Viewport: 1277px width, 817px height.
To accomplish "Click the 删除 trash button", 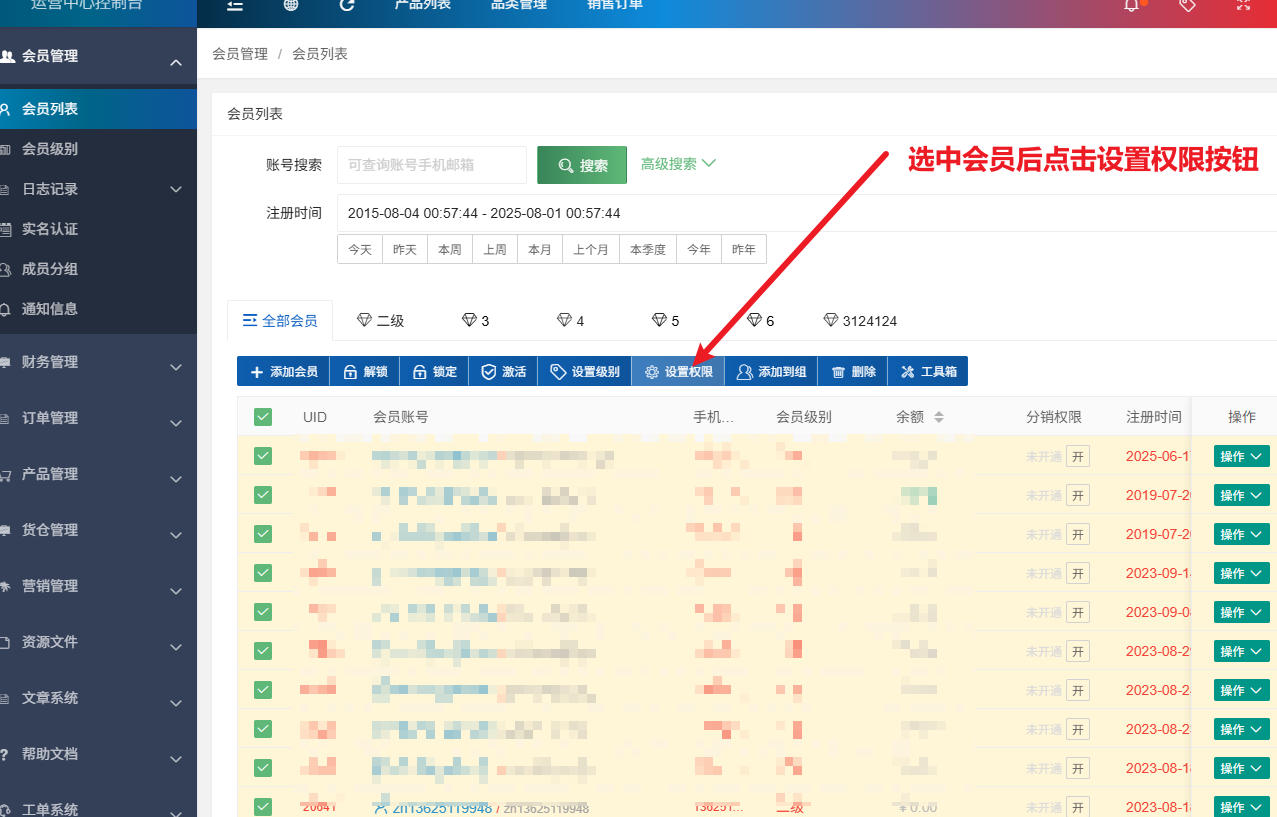I will tap(853, 372).
